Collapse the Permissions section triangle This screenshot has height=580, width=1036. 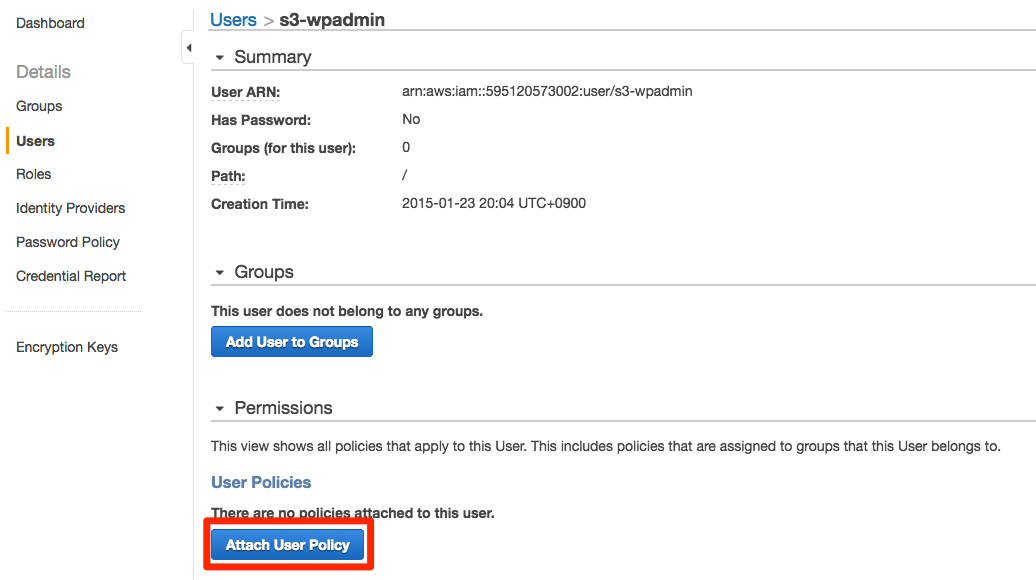pos(220,408)
